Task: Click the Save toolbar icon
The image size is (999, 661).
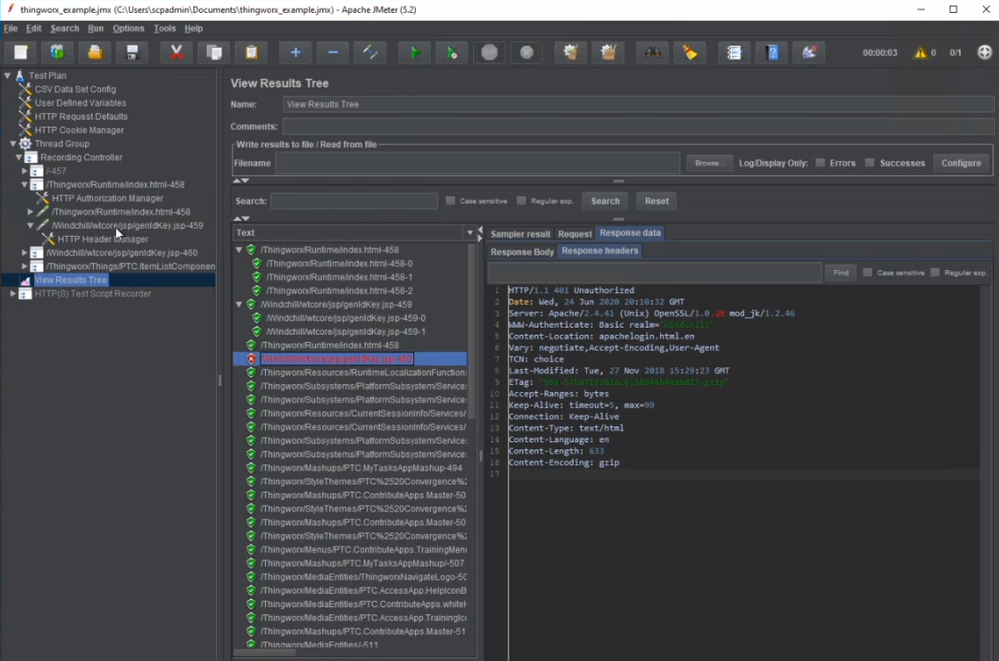Action: tap(131, 53)
